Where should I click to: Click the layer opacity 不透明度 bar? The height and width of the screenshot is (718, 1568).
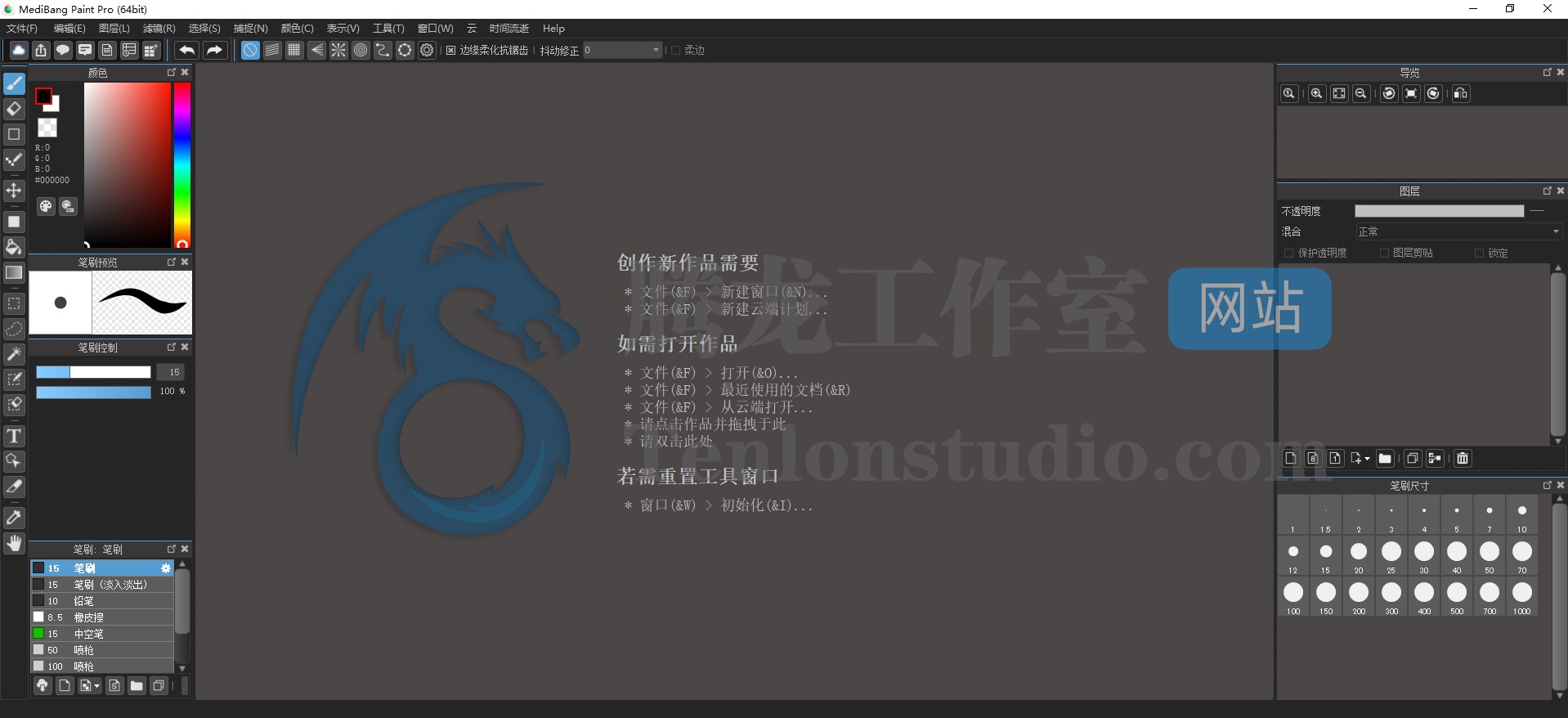pos(1439,211)
